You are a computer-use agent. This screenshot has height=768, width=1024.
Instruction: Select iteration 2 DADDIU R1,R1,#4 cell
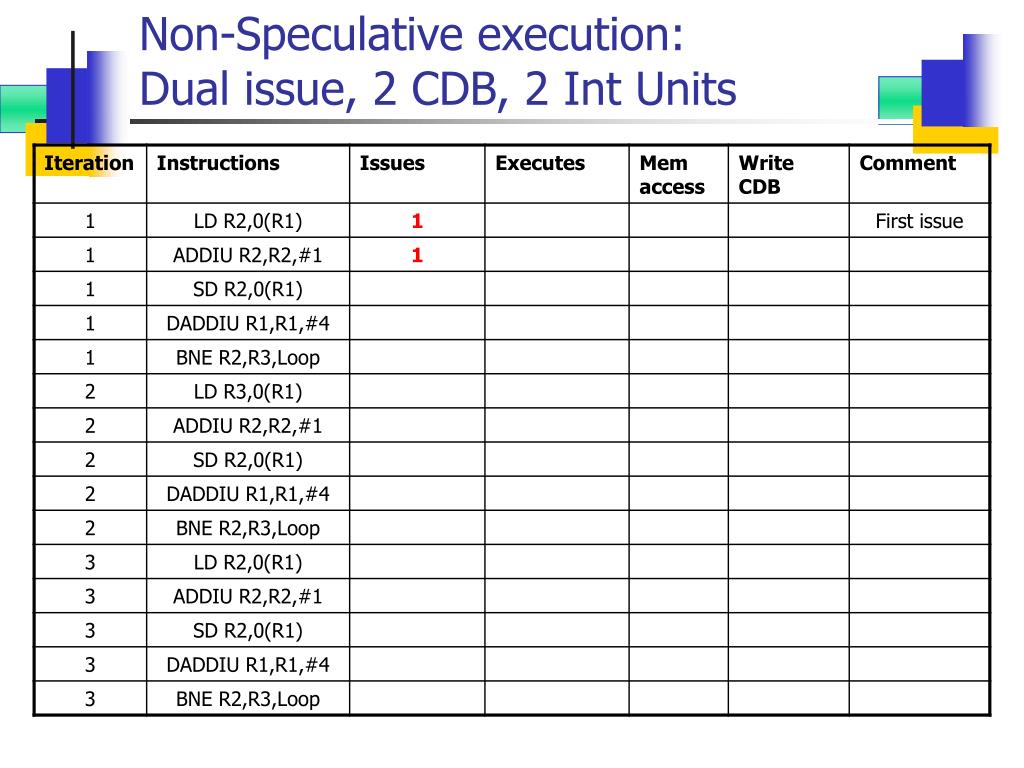248,494
